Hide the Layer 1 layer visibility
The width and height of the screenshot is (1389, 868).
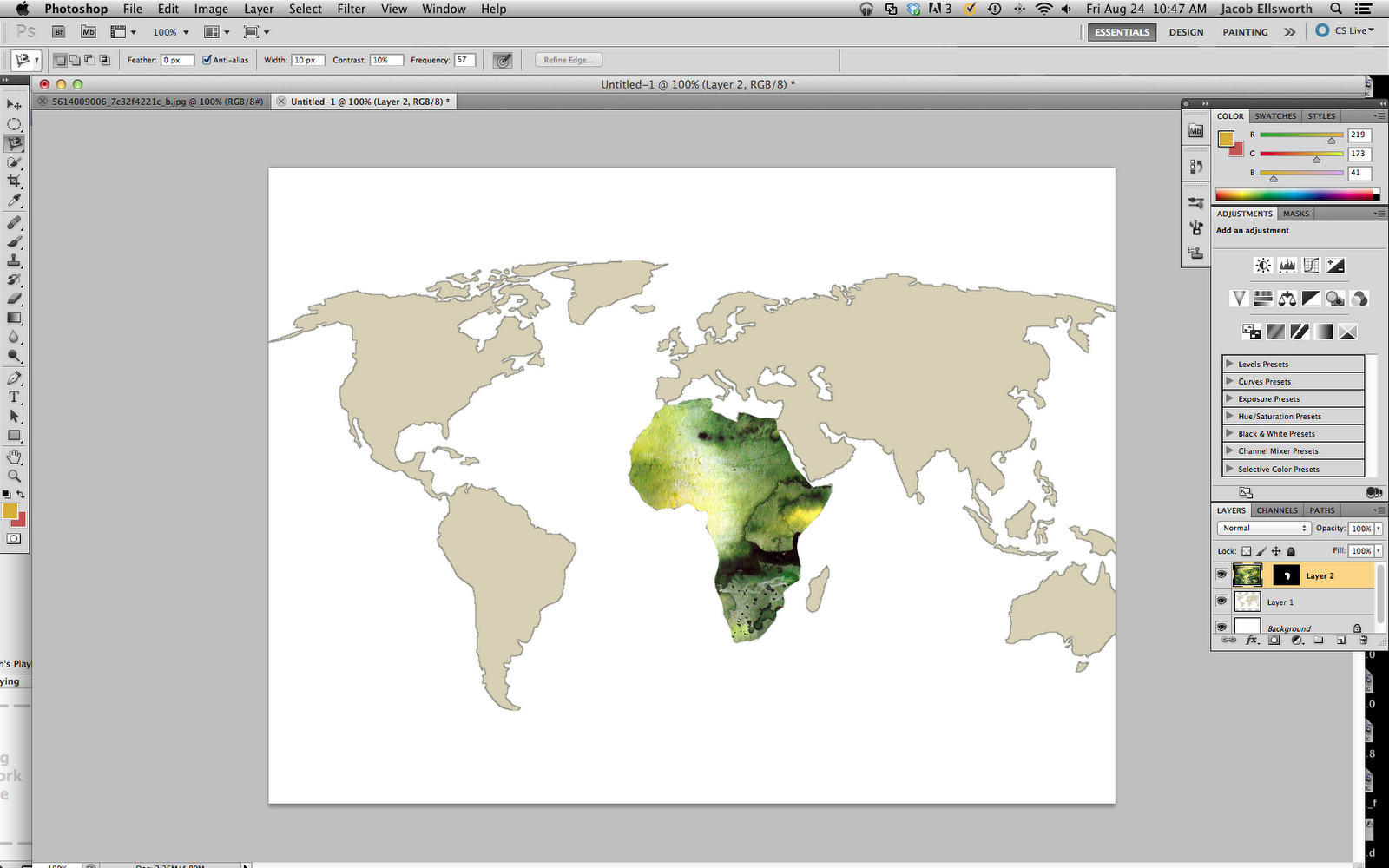pos(1221,602)
